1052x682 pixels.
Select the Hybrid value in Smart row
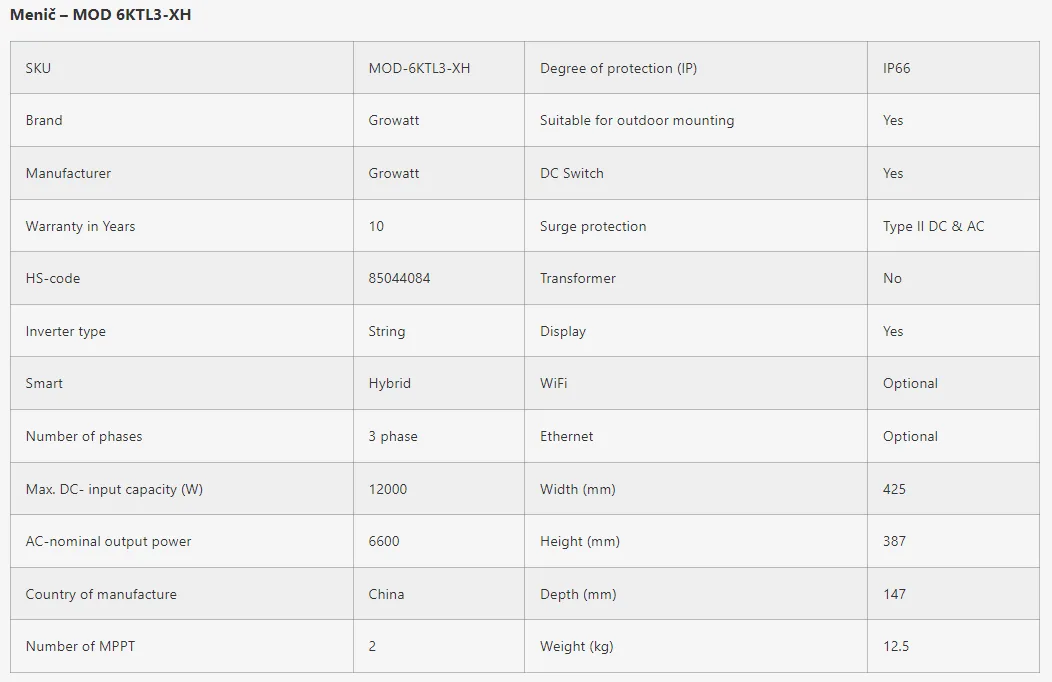[389, 383]
